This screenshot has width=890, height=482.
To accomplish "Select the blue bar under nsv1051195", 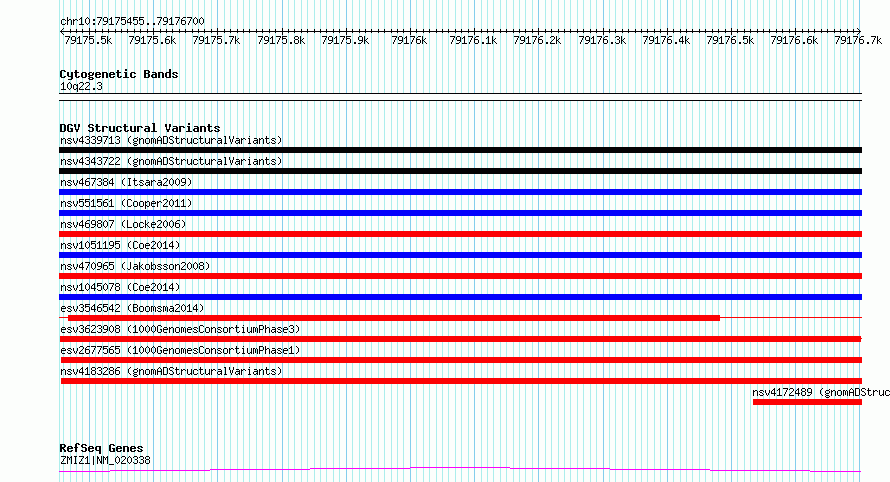I will [460, 255].
